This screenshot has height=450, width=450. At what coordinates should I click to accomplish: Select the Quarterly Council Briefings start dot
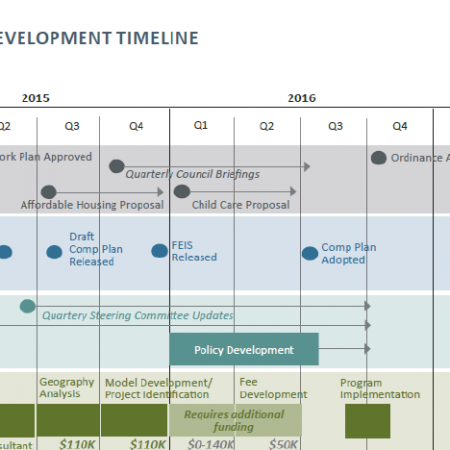click(117, 166)
